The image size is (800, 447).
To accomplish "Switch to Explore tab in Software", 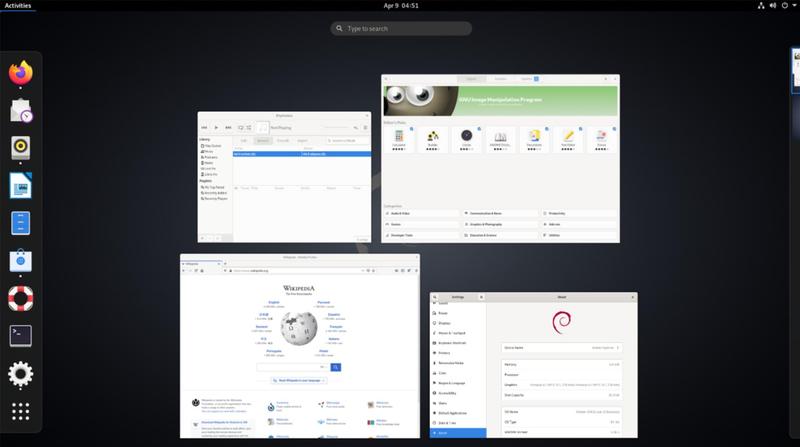I will (x=471, y=79).
